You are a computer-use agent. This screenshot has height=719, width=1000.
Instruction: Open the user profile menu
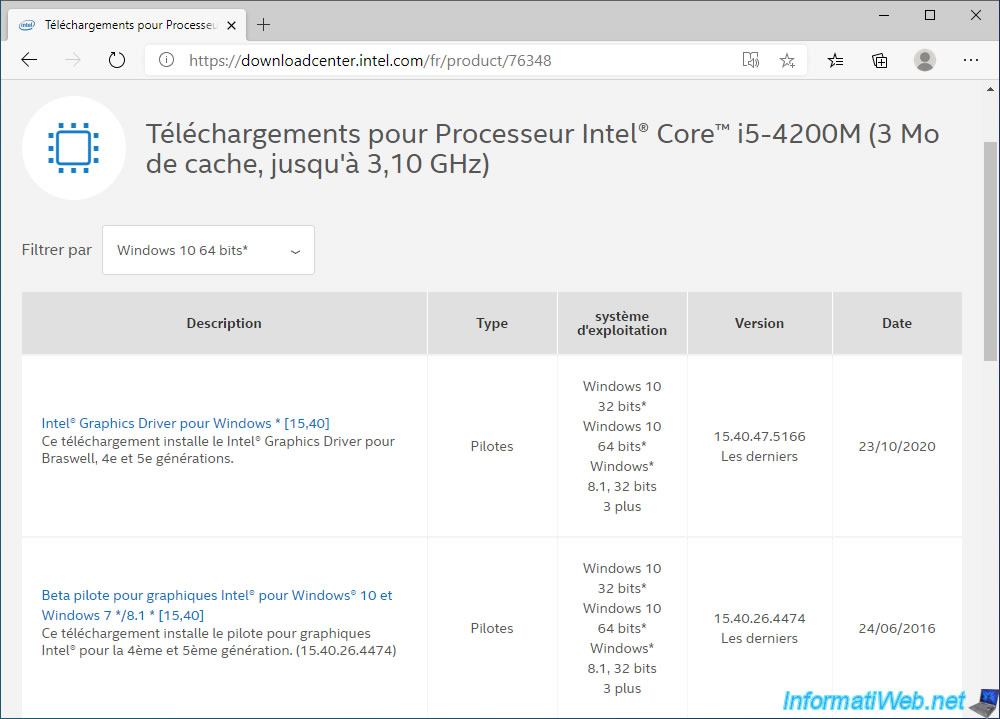(925, 61)
